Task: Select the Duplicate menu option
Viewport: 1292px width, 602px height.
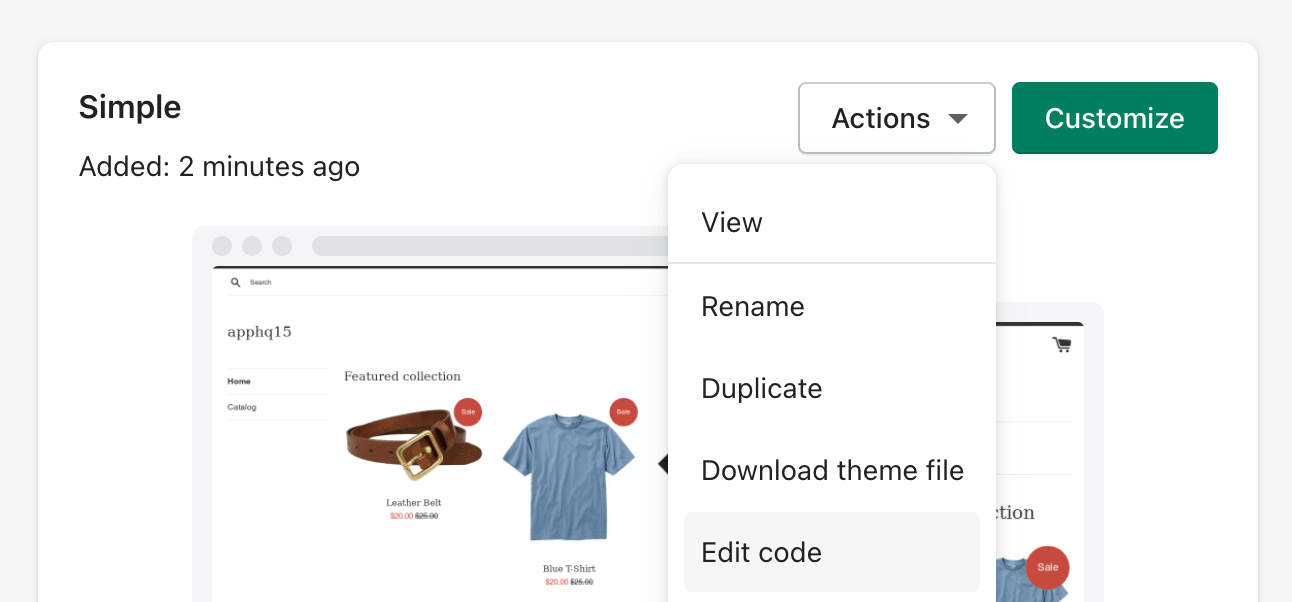Action: 762,388
